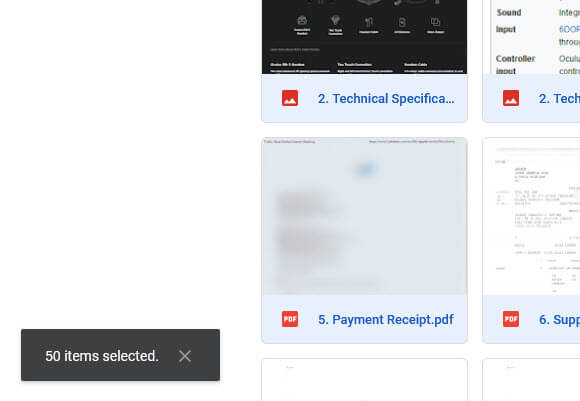Image resolution: width=580 pixels, height=401 pixels.
Task: Click image file icon beside "2. Technical Specifica..."
Action: (x=290, y=98)
